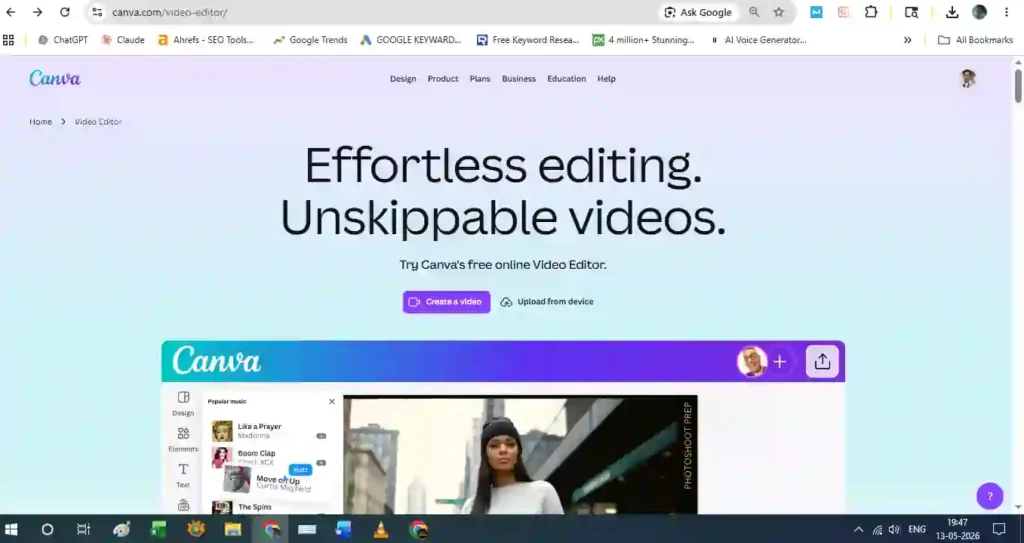Show hidden system tray icons
1024x543 pixels.
tap(859, 529)
